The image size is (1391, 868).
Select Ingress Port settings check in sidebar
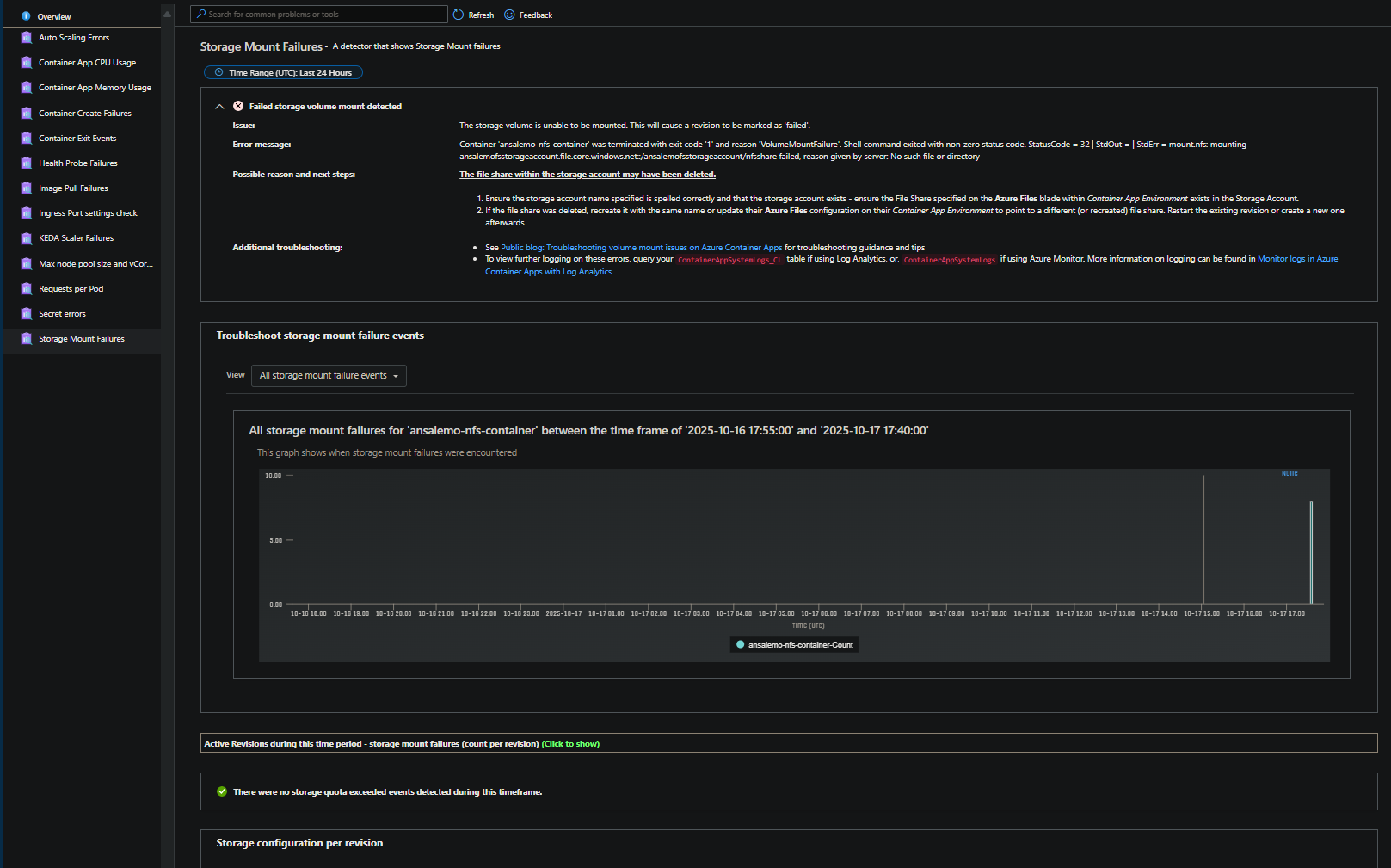[x=88, y=213]
